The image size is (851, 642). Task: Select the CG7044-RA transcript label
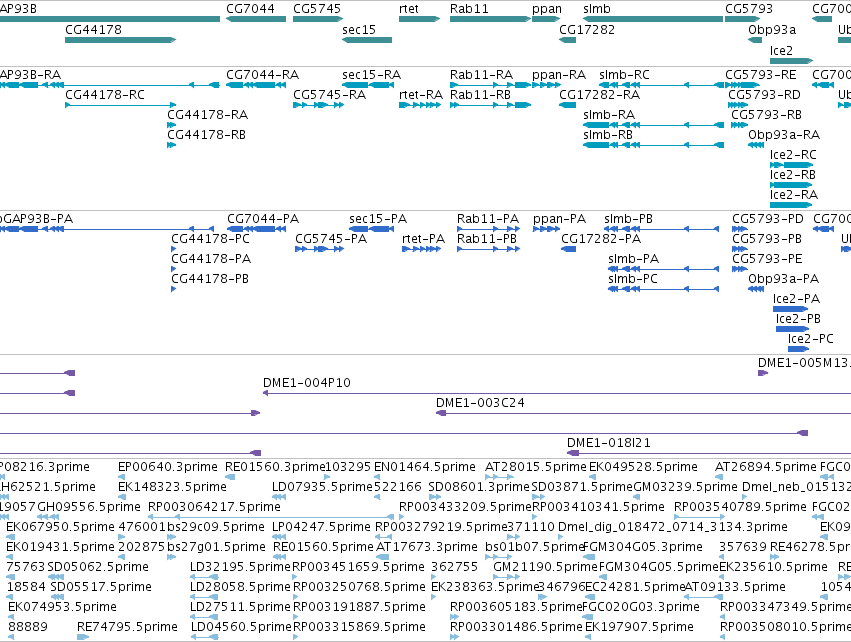[x=262, y=75]
